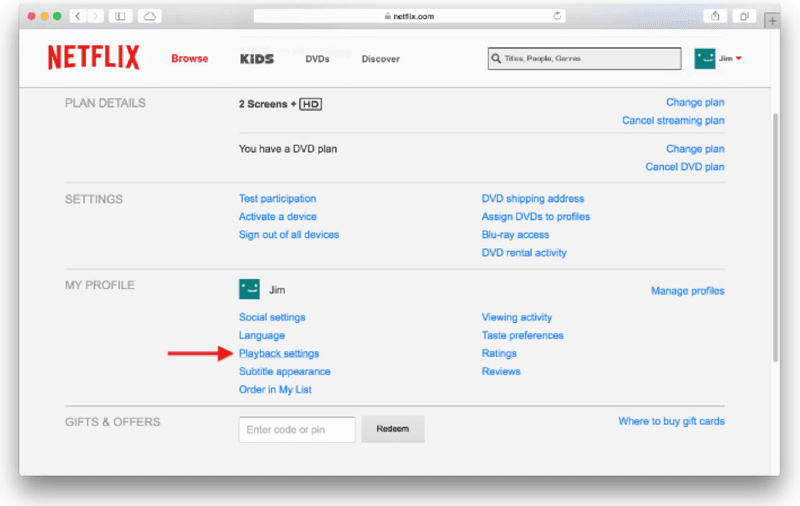Open DVD rental activity link

click(x=524, y=253)
